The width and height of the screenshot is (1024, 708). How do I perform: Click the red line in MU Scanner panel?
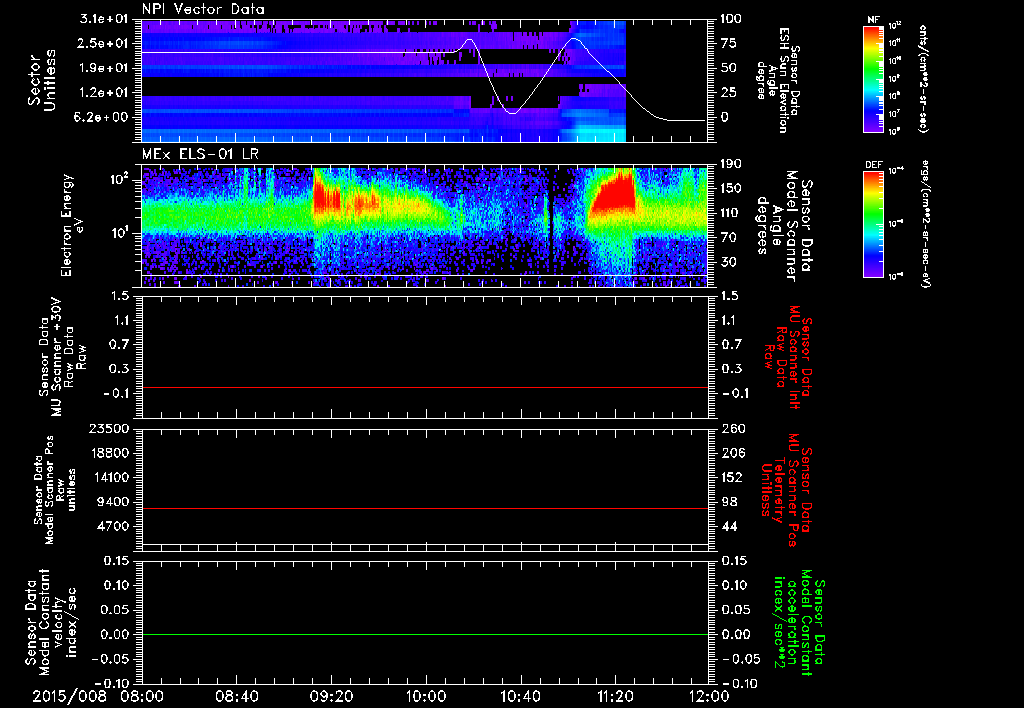(425, 387)
